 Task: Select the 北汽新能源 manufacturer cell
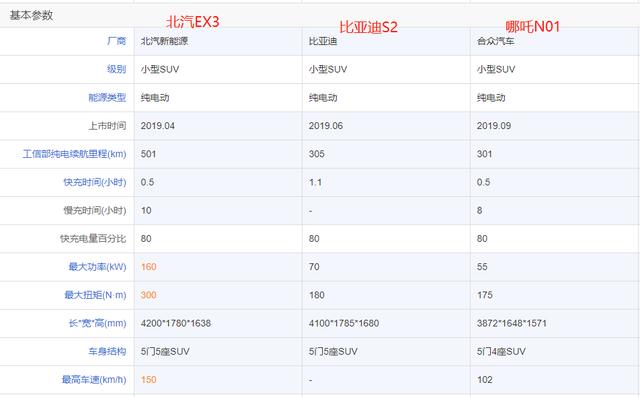pos(164,41)
